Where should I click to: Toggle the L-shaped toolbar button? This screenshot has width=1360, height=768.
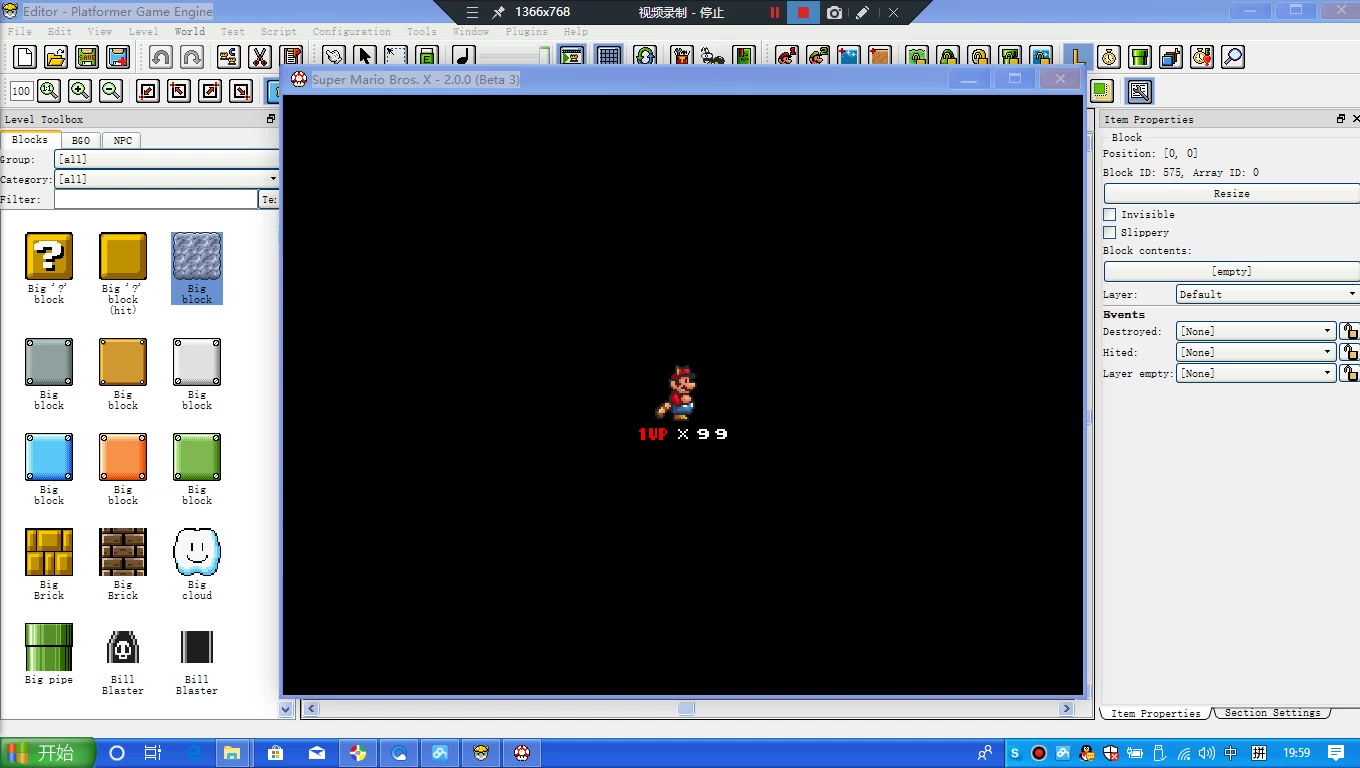[x=1077, y=57]
